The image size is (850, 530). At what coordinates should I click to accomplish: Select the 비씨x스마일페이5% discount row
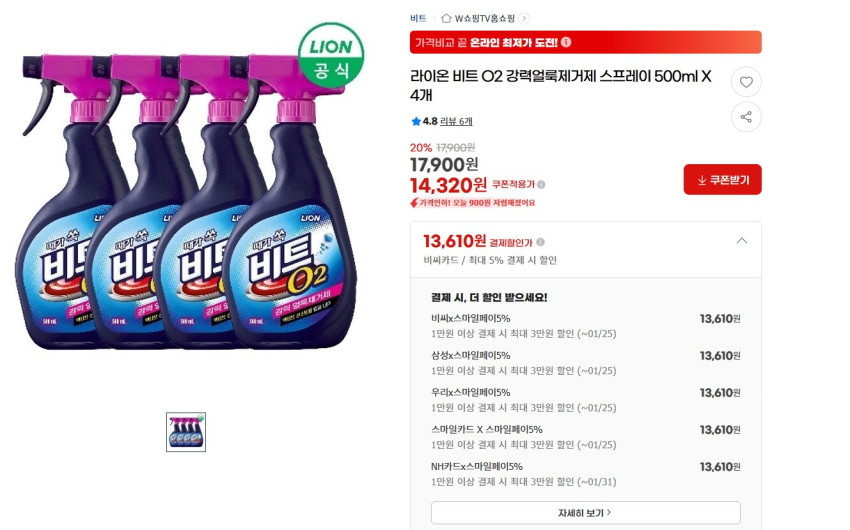585,326
